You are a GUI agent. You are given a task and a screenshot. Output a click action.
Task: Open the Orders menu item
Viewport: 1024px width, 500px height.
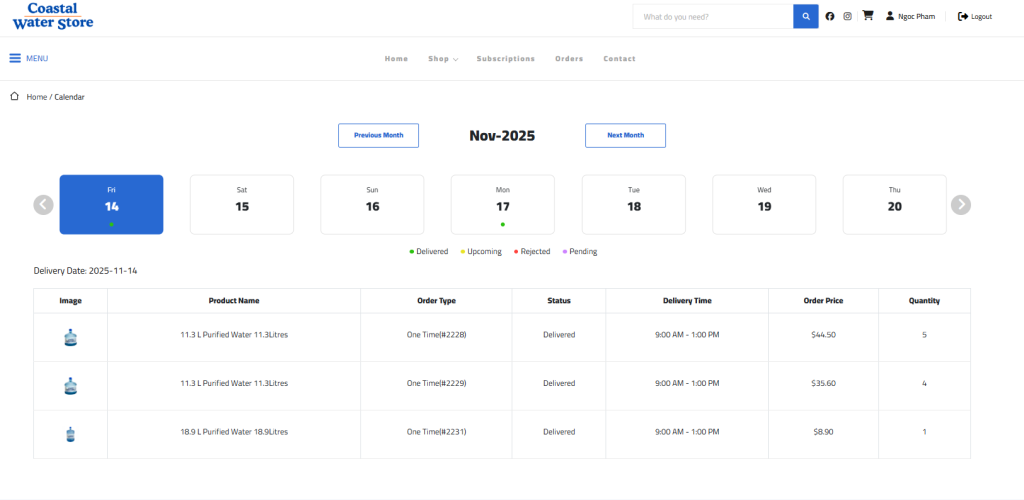point(569,59)
